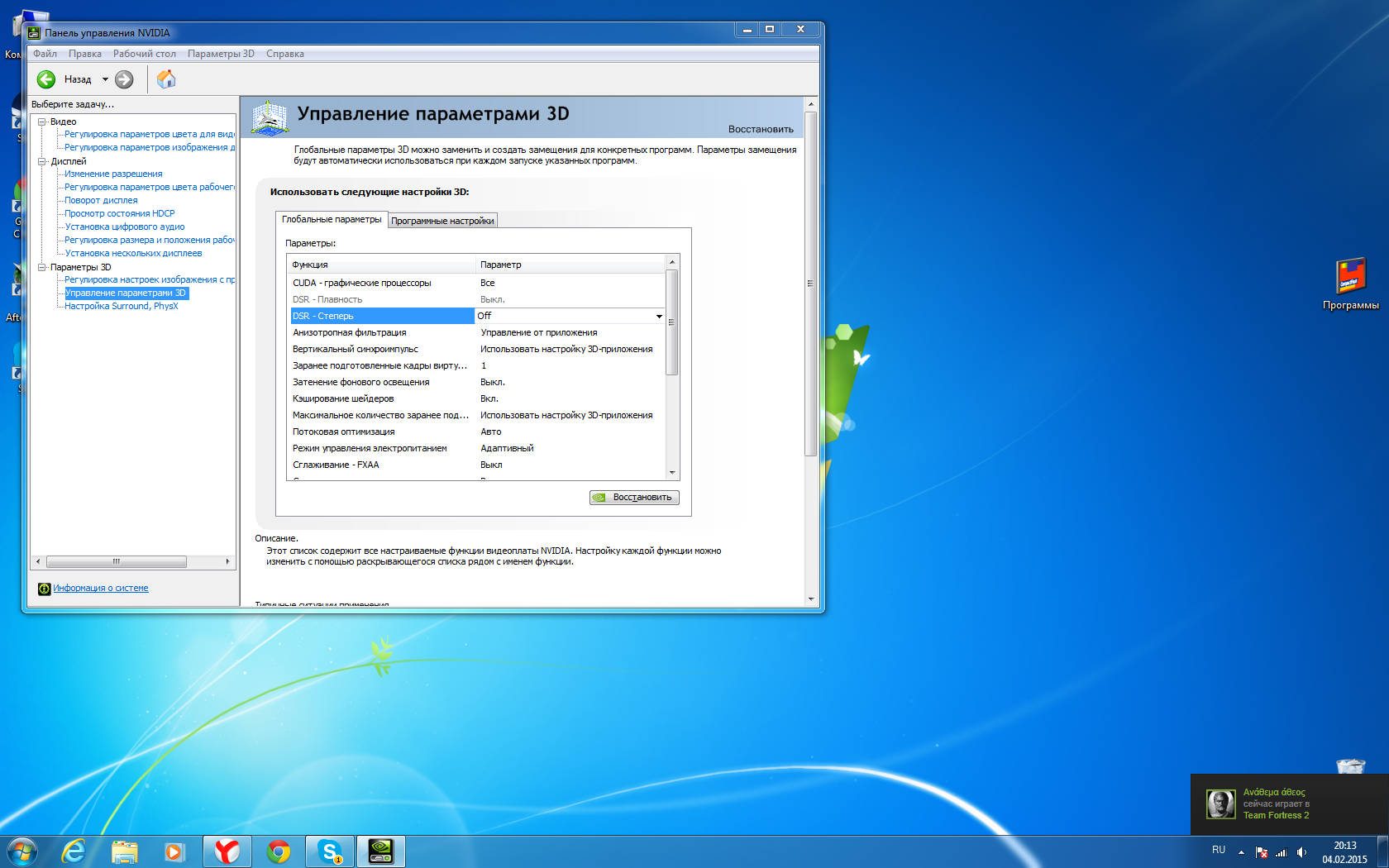This screenshot has height=868, width=1389.
Task: Select the Кэширование шейдеров row
Action: [477, 398]
